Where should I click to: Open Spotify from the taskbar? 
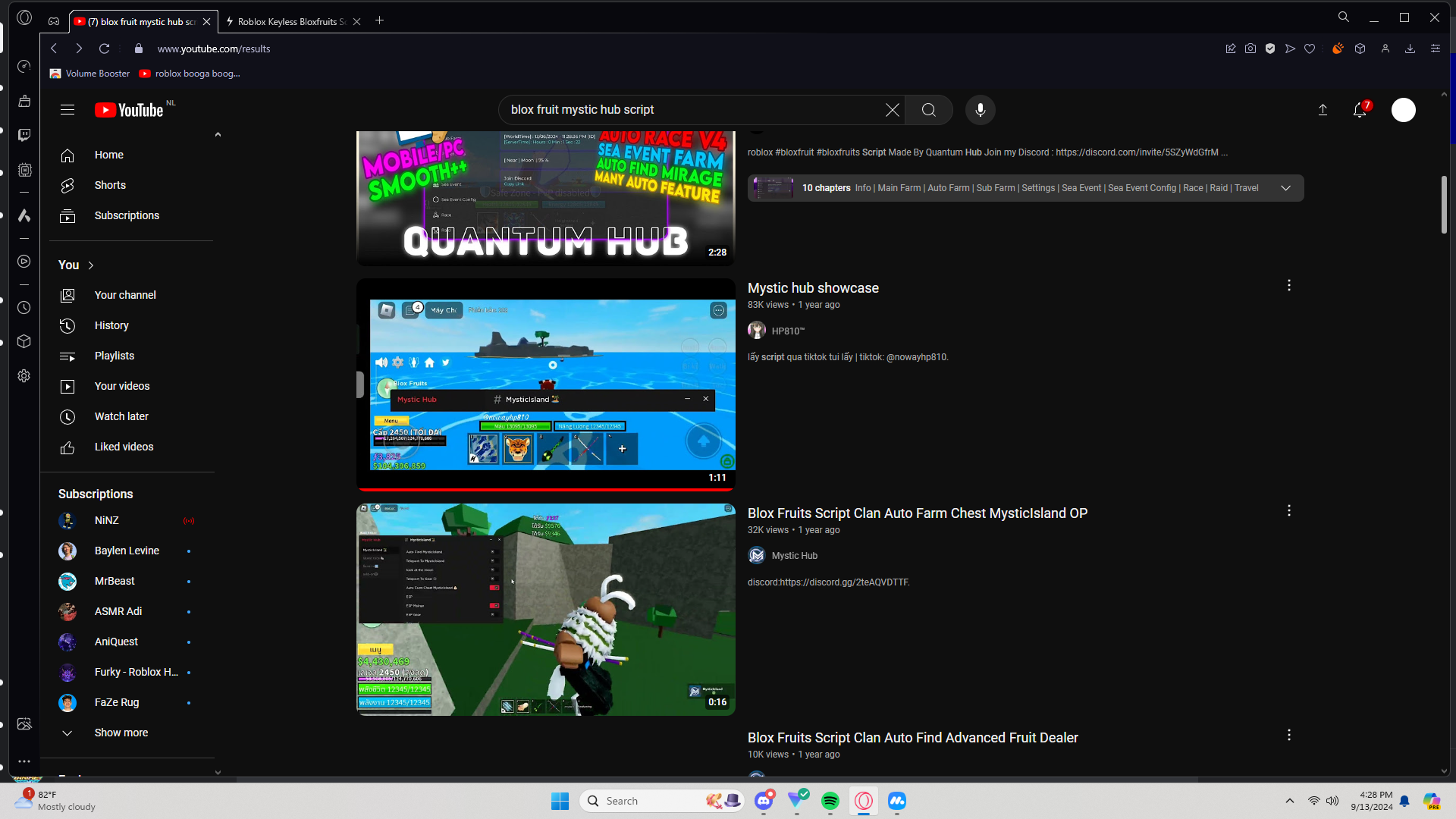(830, 801)
